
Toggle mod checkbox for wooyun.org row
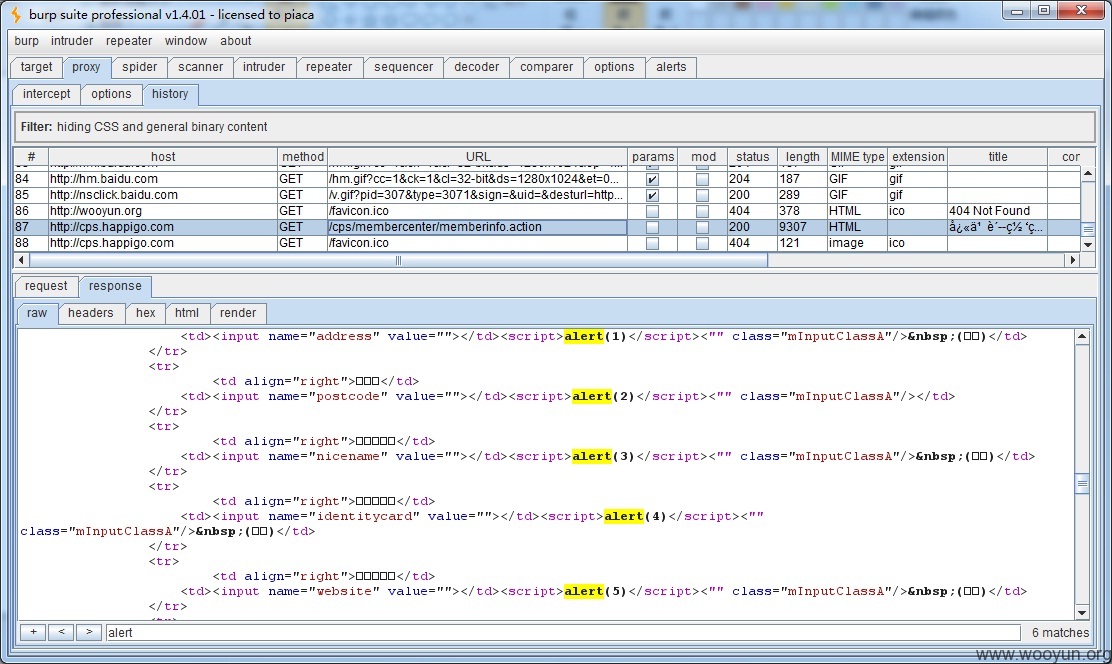[x=702, y=211]
